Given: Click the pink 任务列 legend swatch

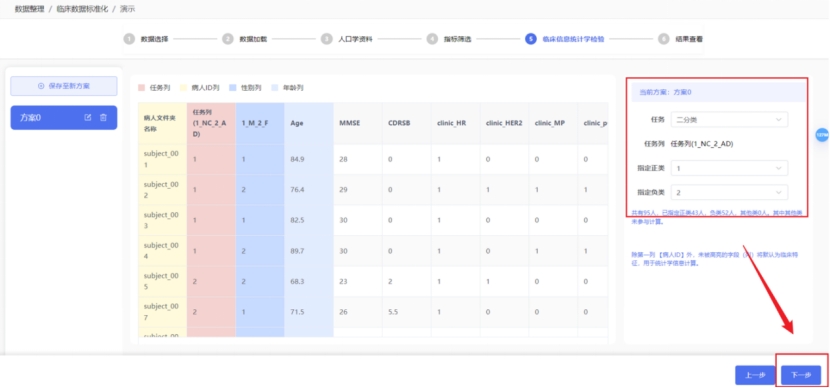Looking at the screenshot, I should (141, 88).
